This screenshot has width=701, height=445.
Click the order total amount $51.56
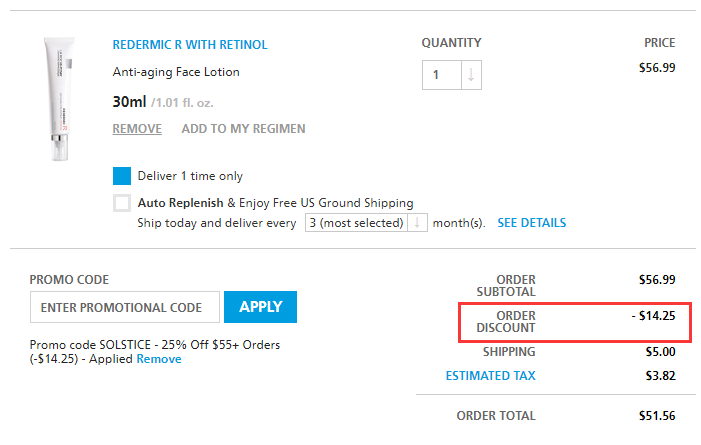(656, 415)
